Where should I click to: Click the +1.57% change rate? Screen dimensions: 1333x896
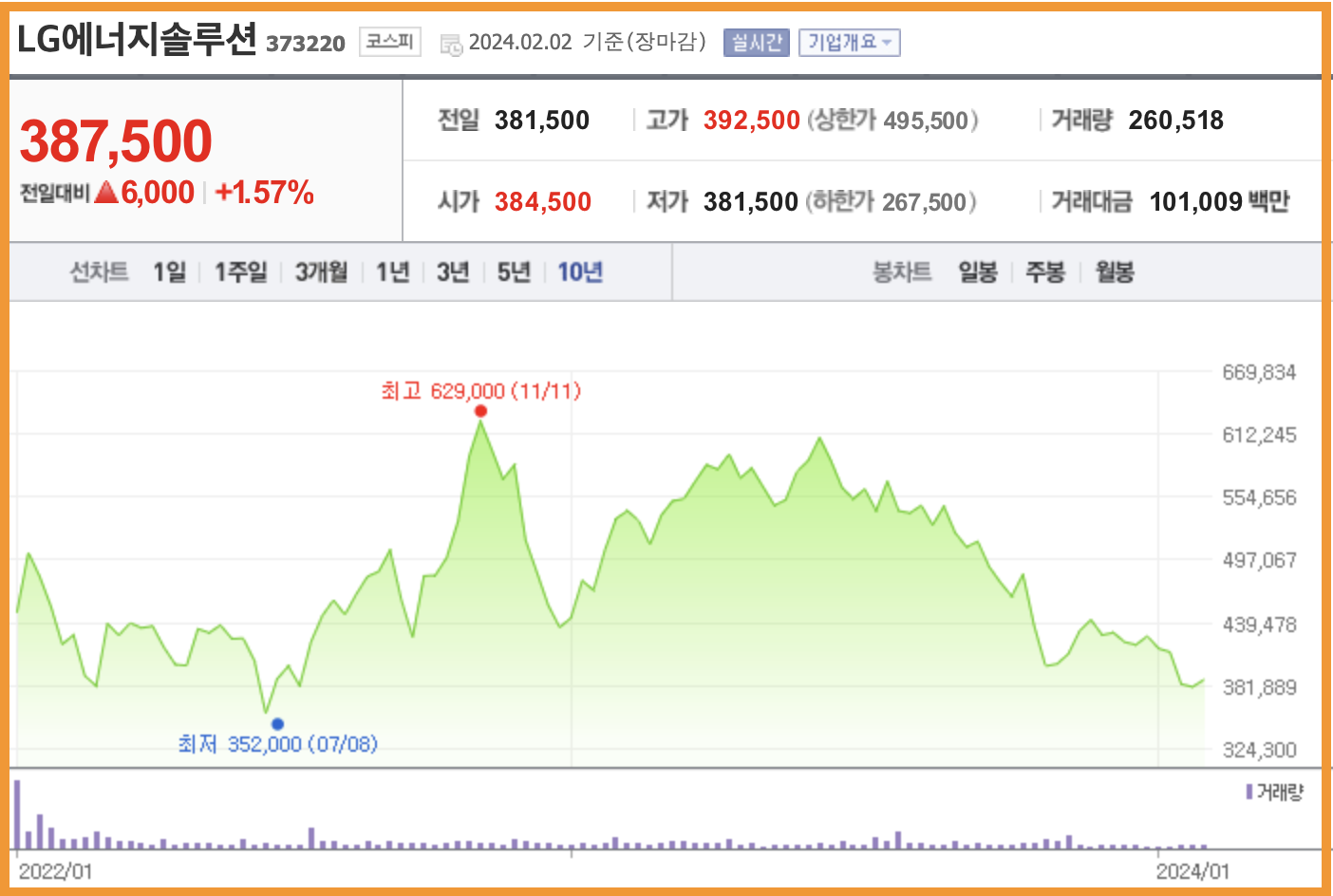pos(264,193)
